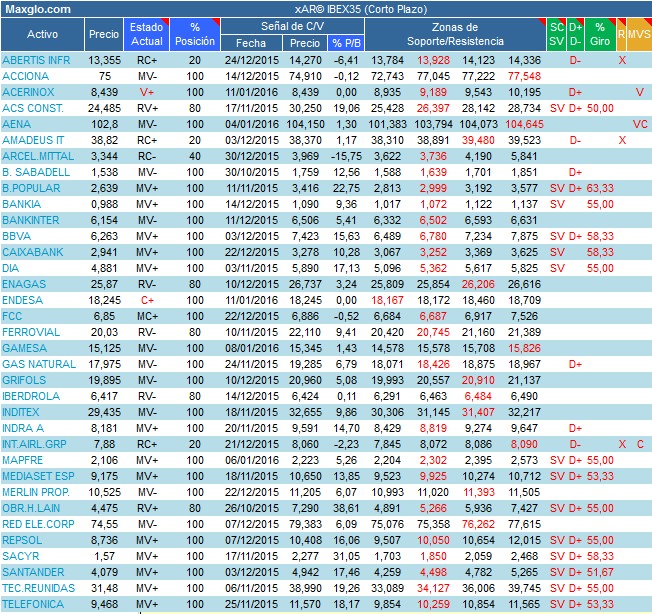Open the REPSOL stock link
652x614 pixels.
pos(24,538)
